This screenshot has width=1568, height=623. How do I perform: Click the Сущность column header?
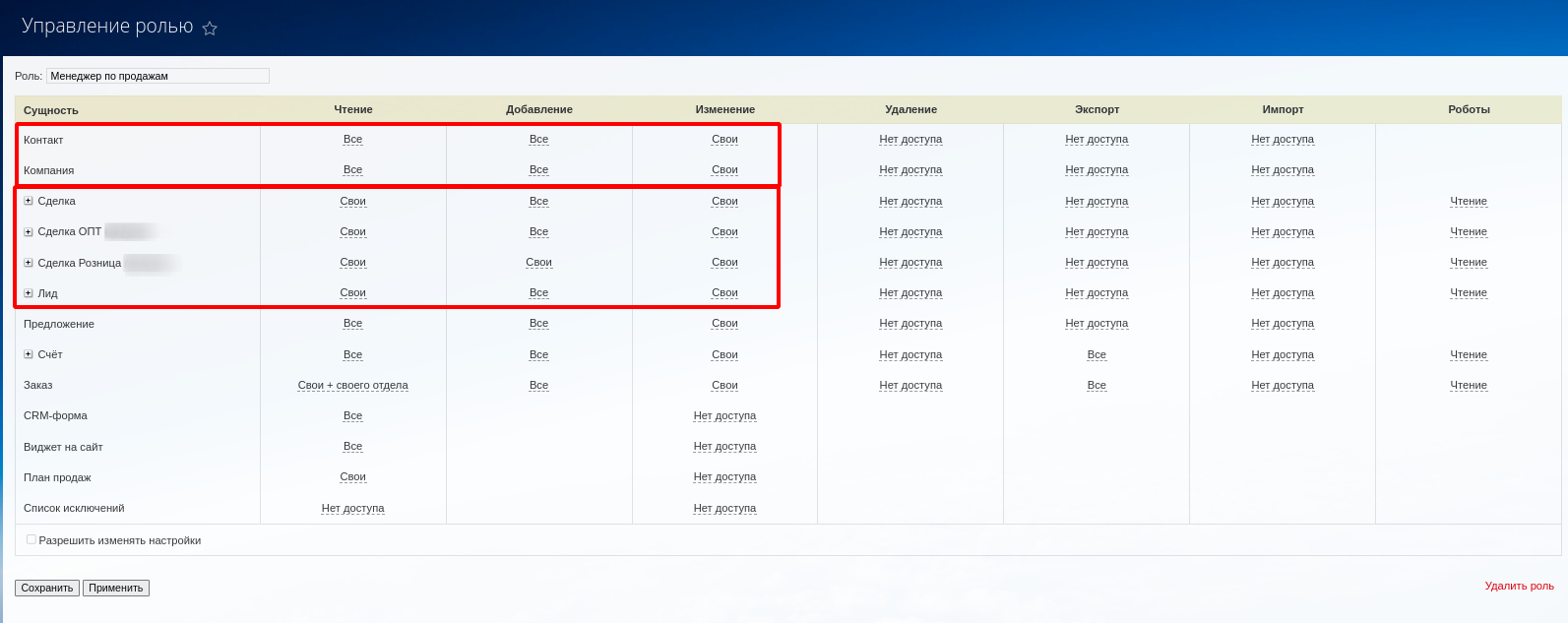51,110
